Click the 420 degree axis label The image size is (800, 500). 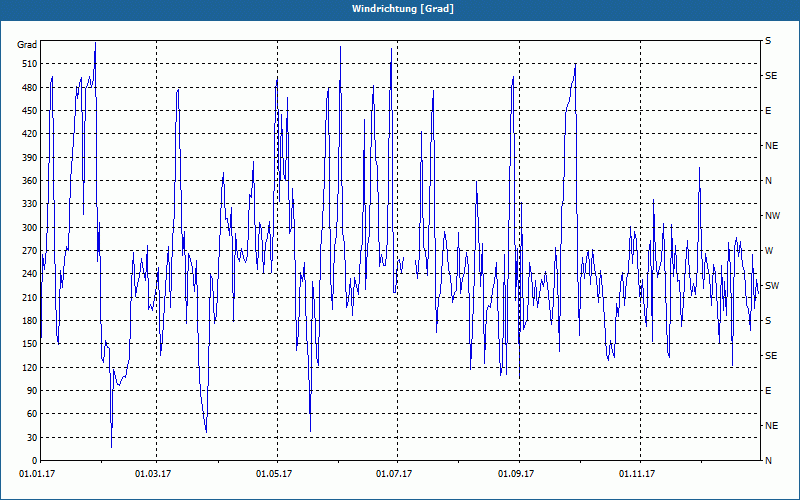pos(30,134)
